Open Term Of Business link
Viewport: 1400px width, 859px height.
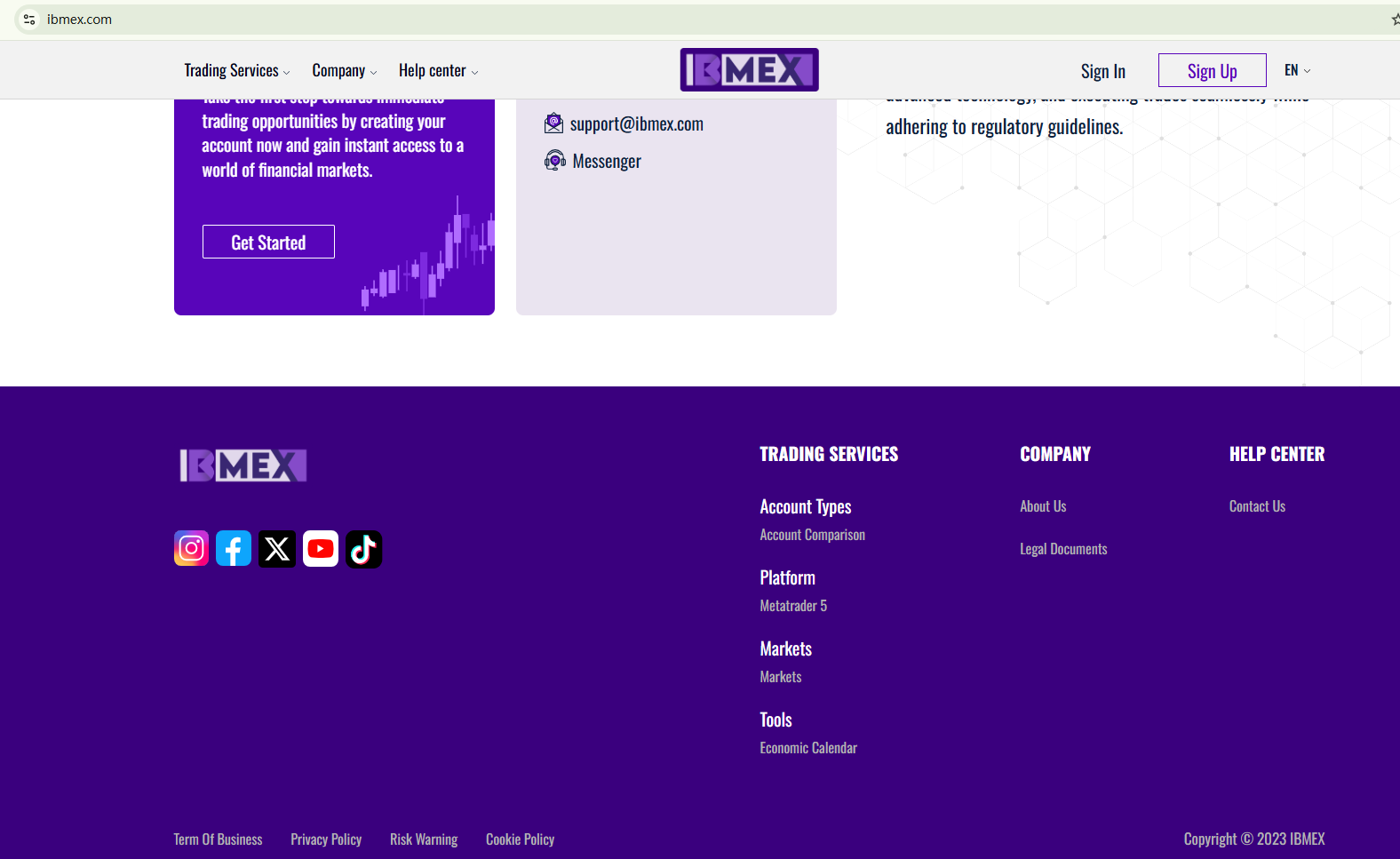219,839
